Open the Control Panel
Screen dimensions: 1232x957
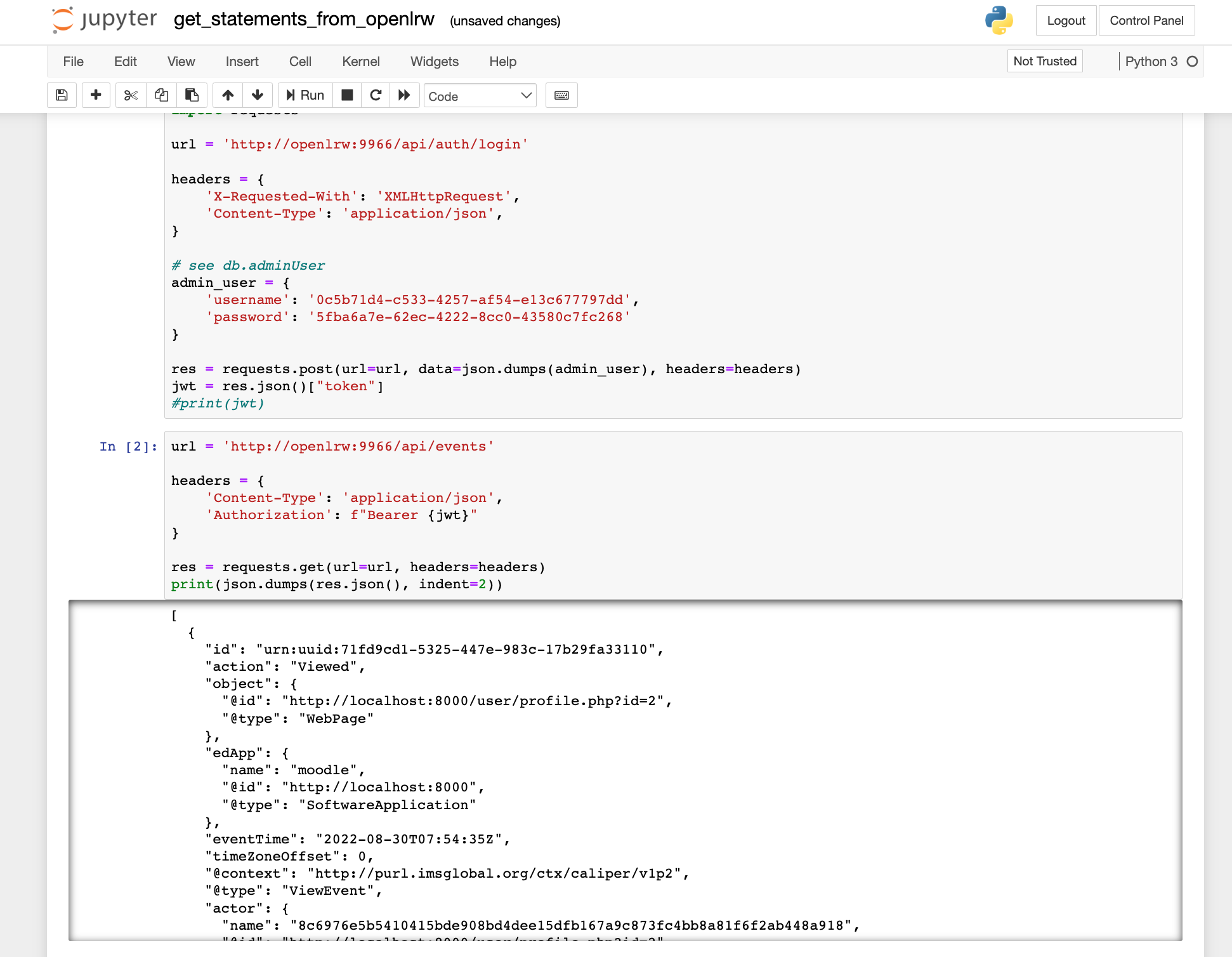1146,20
